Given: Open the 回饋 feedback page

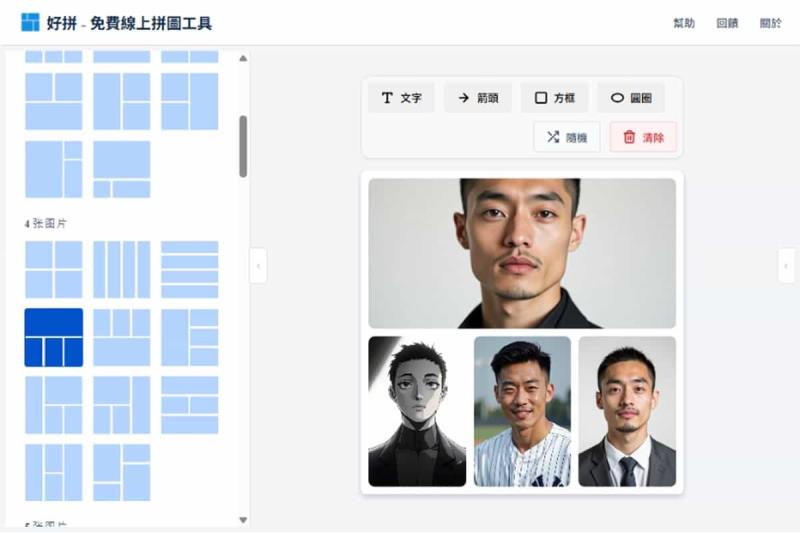Looking at the screenshot, I should pyautogui.click(x=727, y=23).
